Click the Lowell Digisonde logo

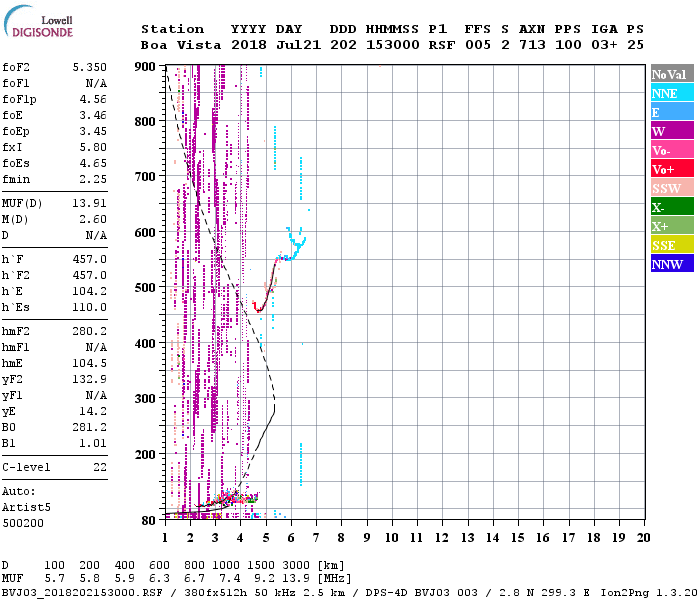38,22
